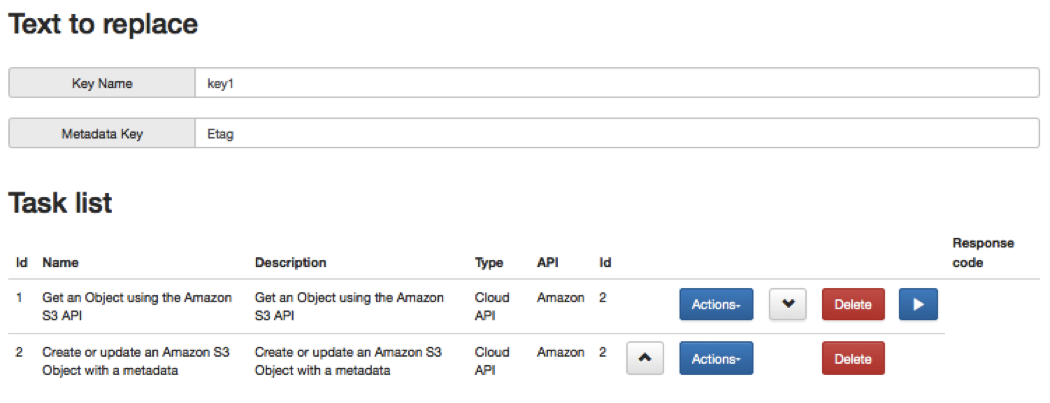Focus the Key Name field containing key1
Screen dimensions: 1050x403
[617, 83]
